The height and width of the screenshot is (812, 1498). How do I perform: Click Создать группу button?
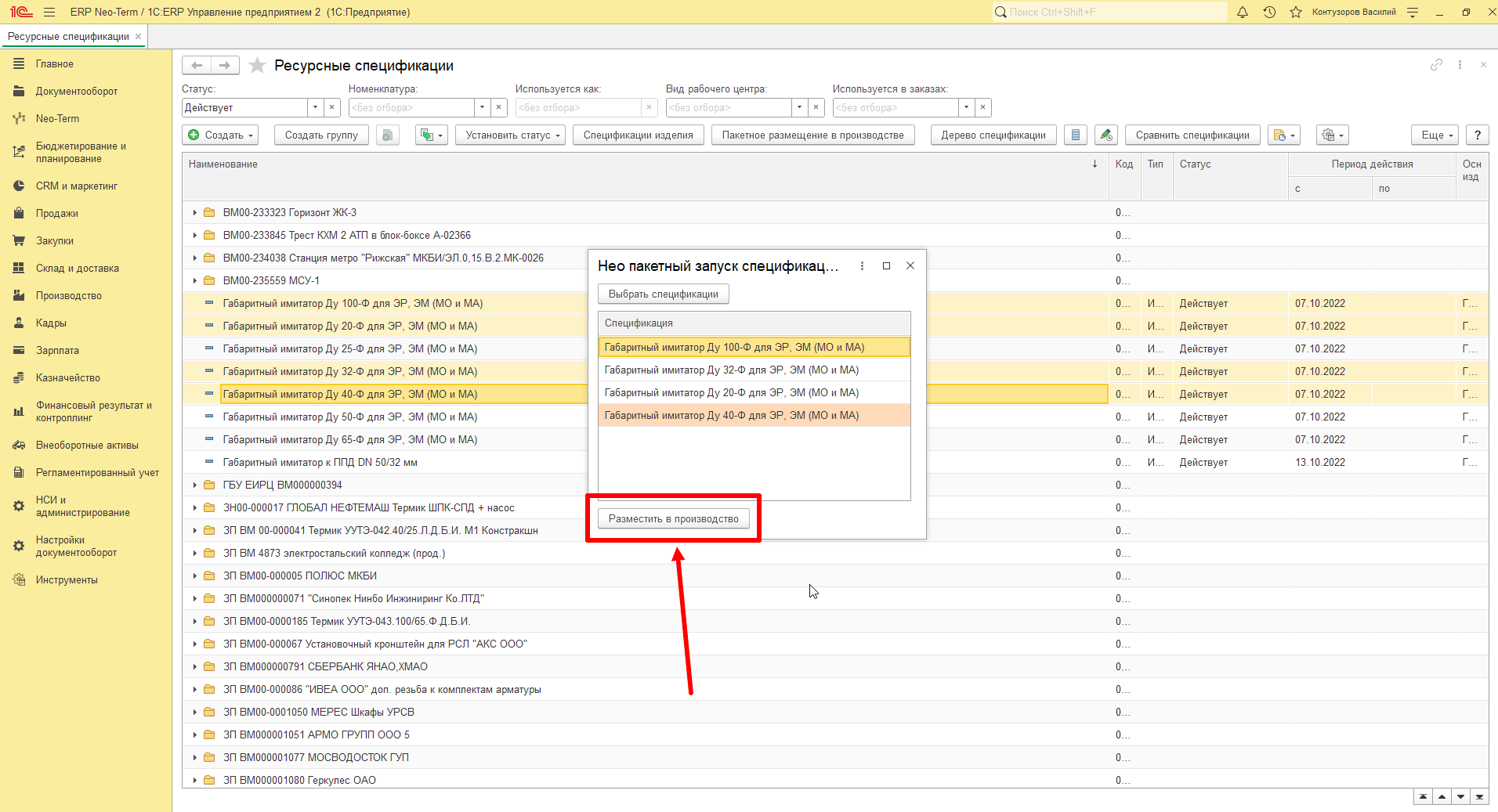(x=321, y=135)
